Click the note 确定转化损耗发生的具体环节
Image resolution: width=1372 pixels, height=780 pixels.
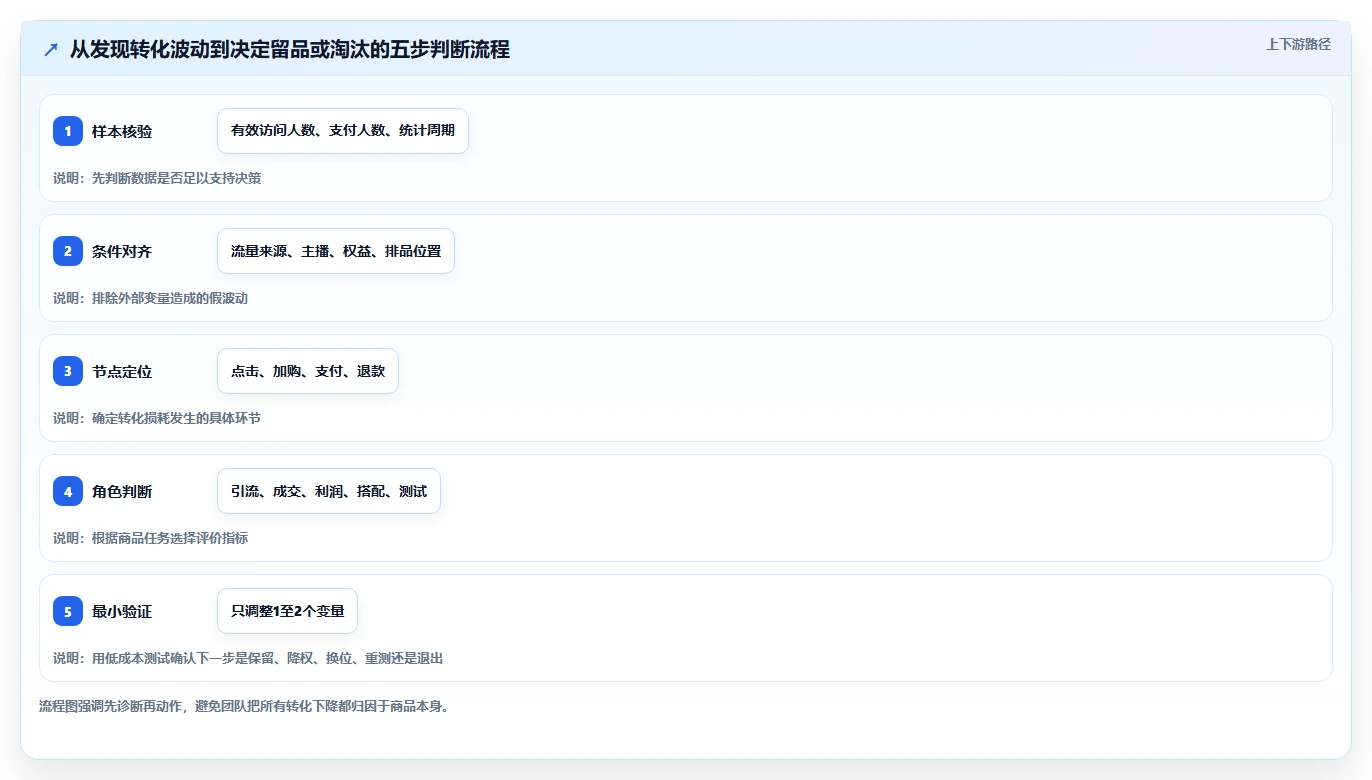click(157, 418)
